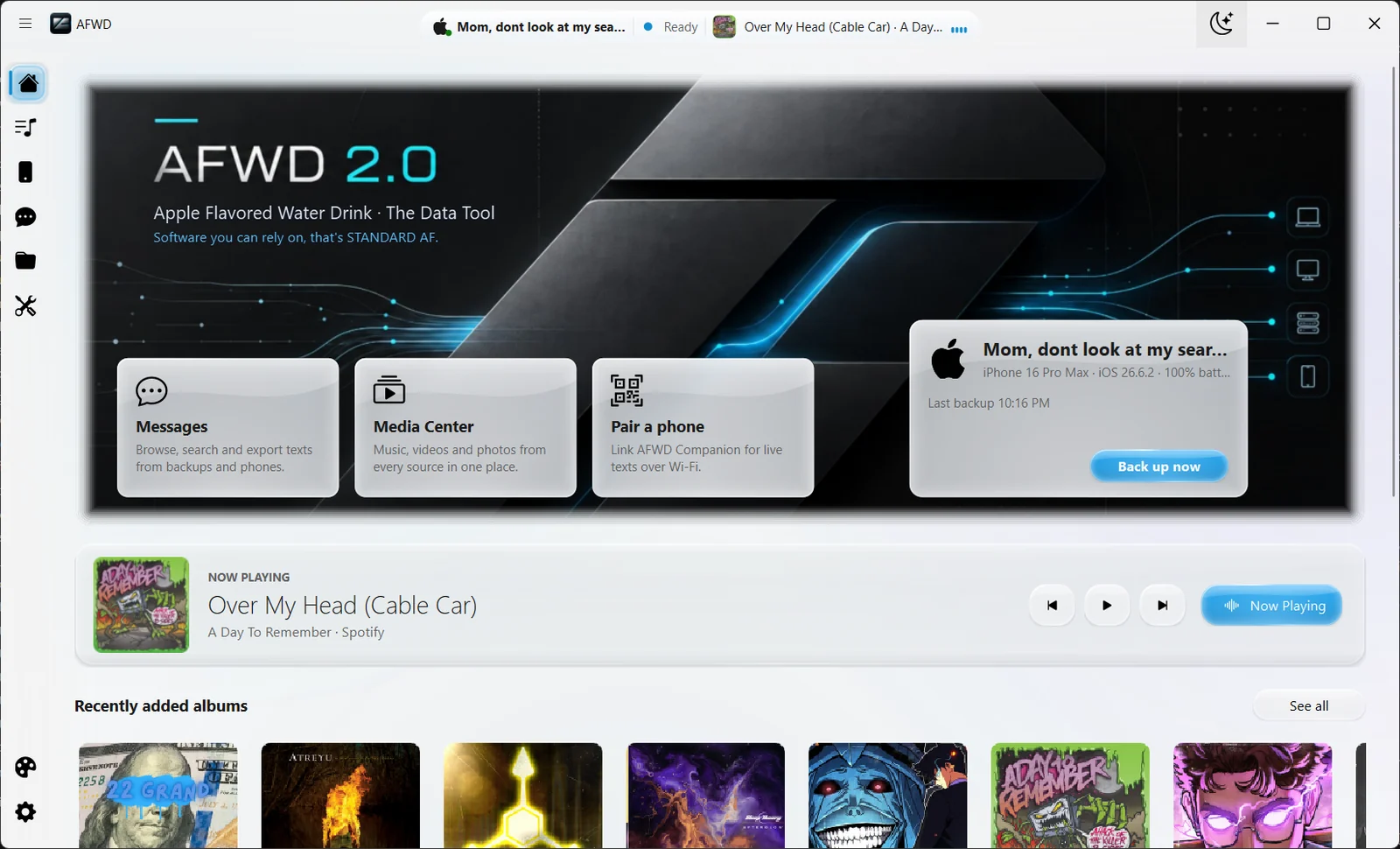This screenshot has width=1400, height=849.
Task: Go to the Home page in sidebar
Action: [x=28, y=83]
